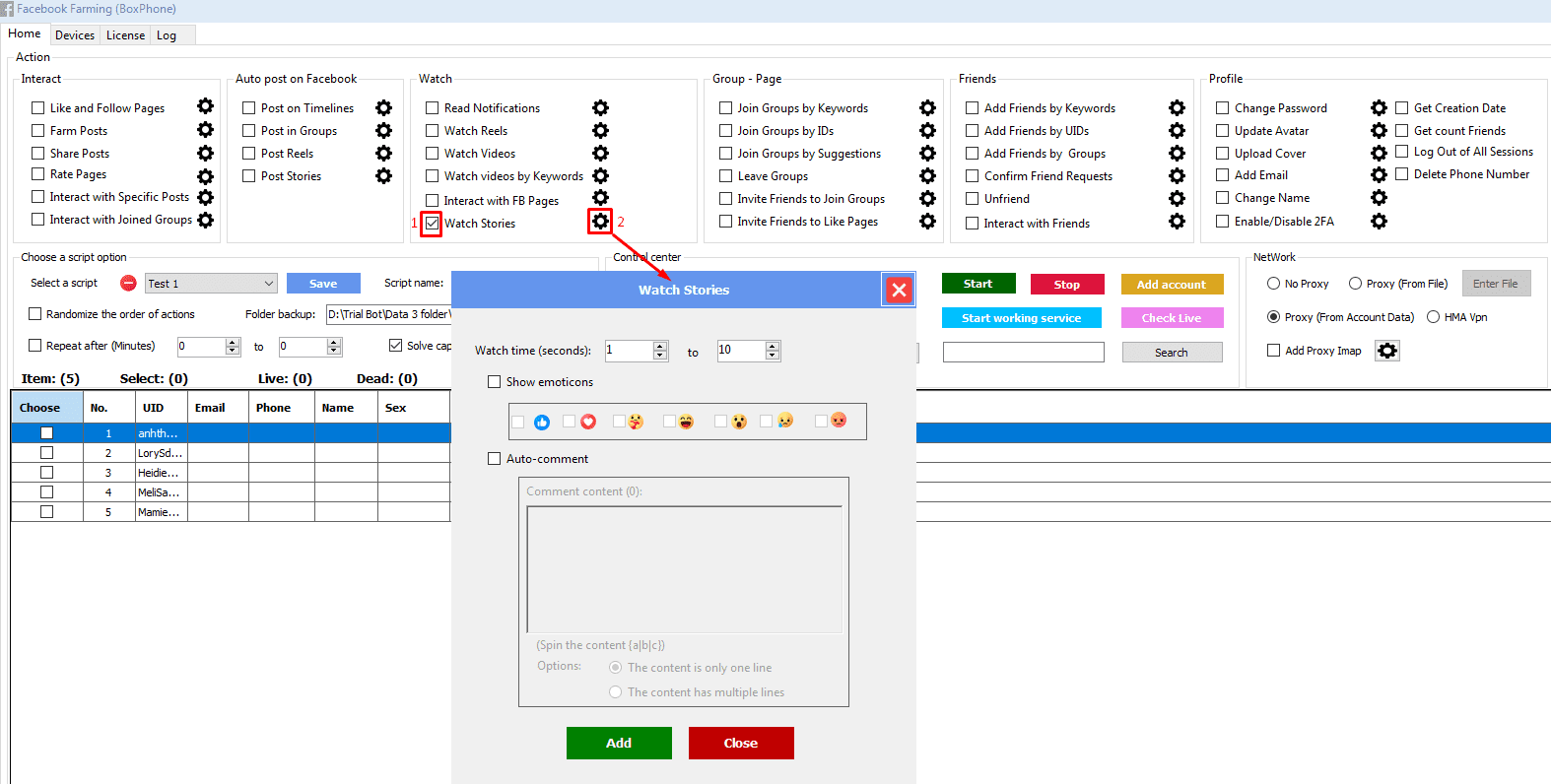Check Randomize the order of actions
Screen dimensions: 1551x784
(35, 314)
